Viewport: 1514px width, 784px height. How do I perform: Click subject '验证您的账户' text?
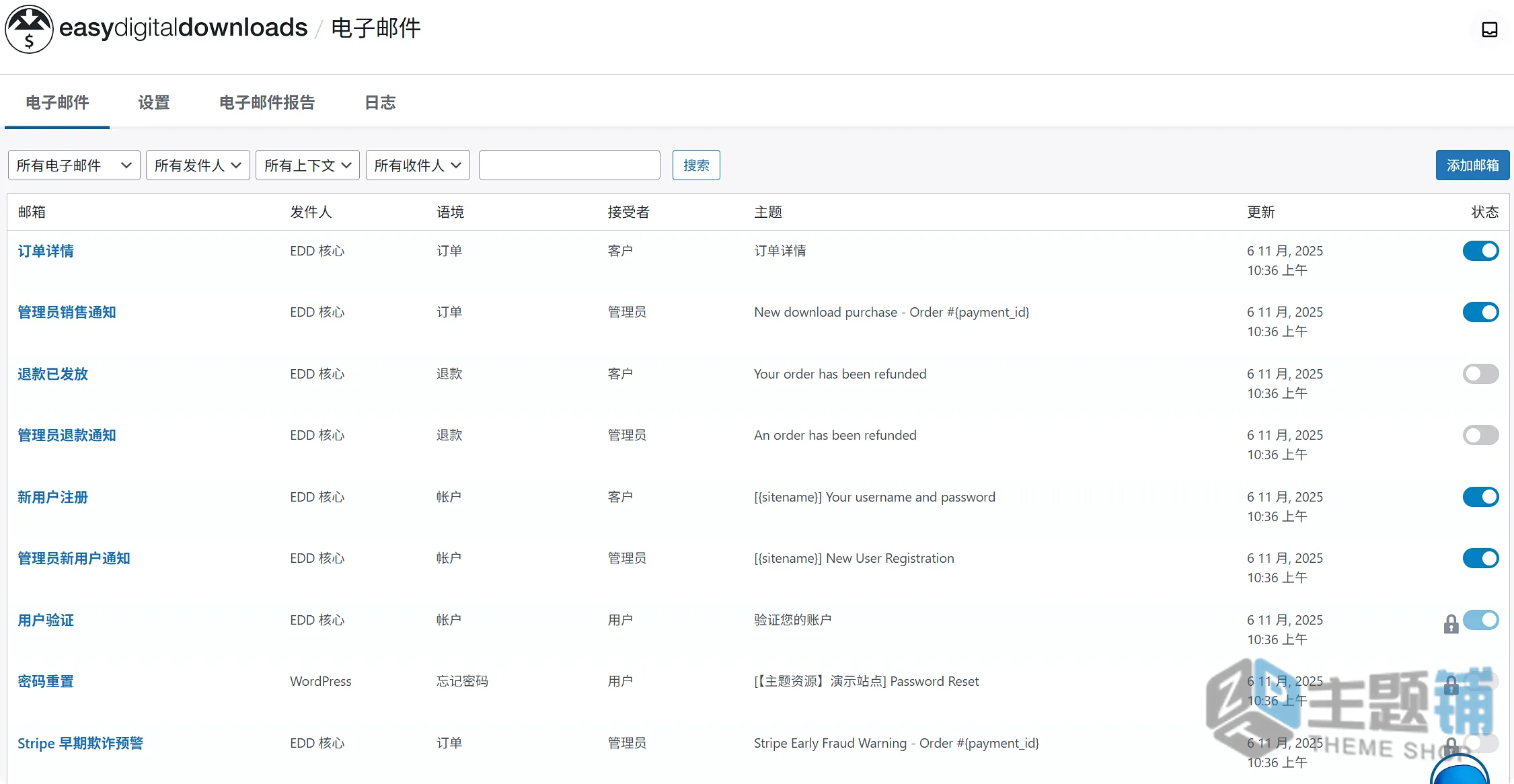tap(793, 620)
